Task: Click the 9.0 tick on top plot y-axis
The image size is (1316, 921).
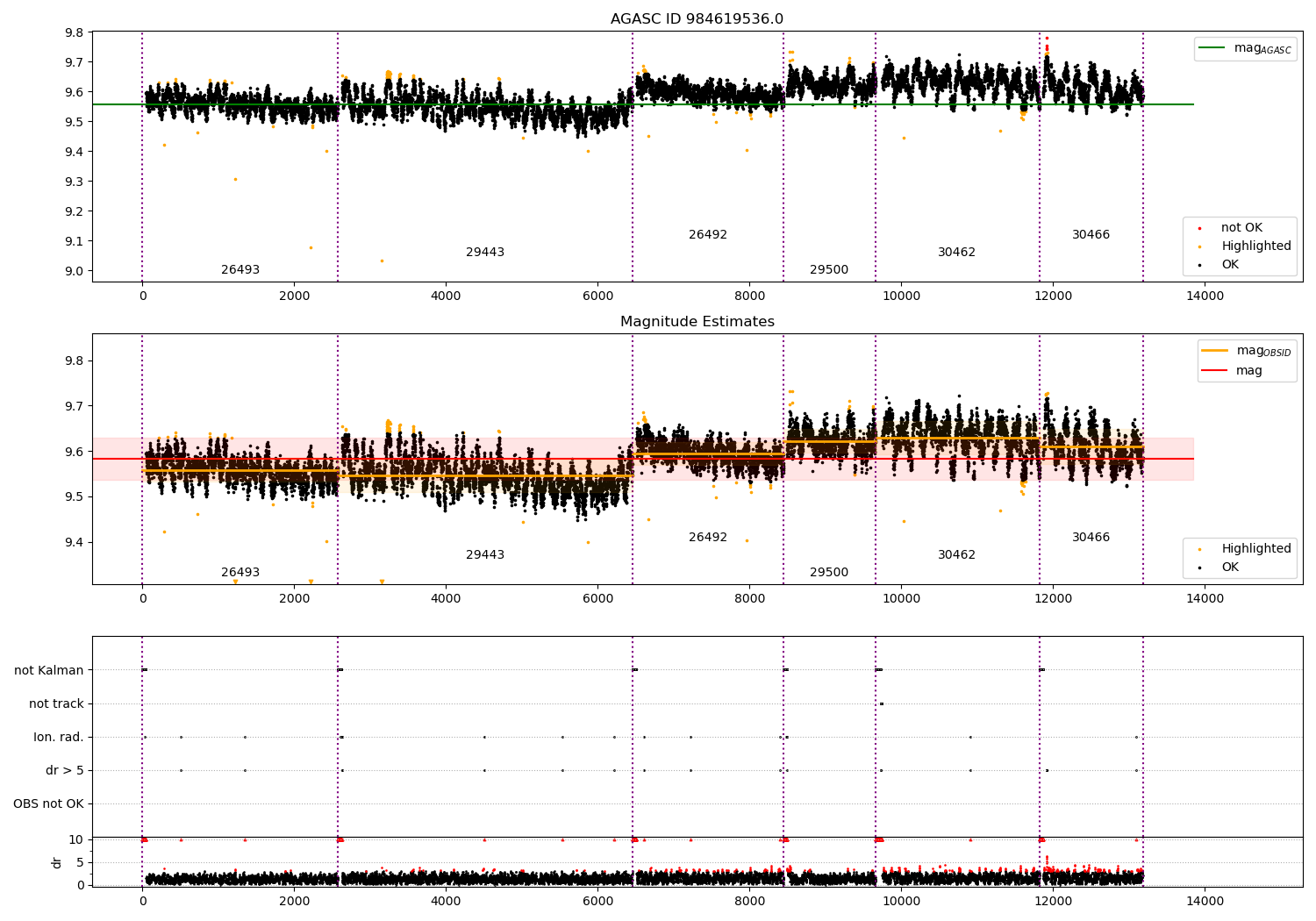Action: point(74,271)
